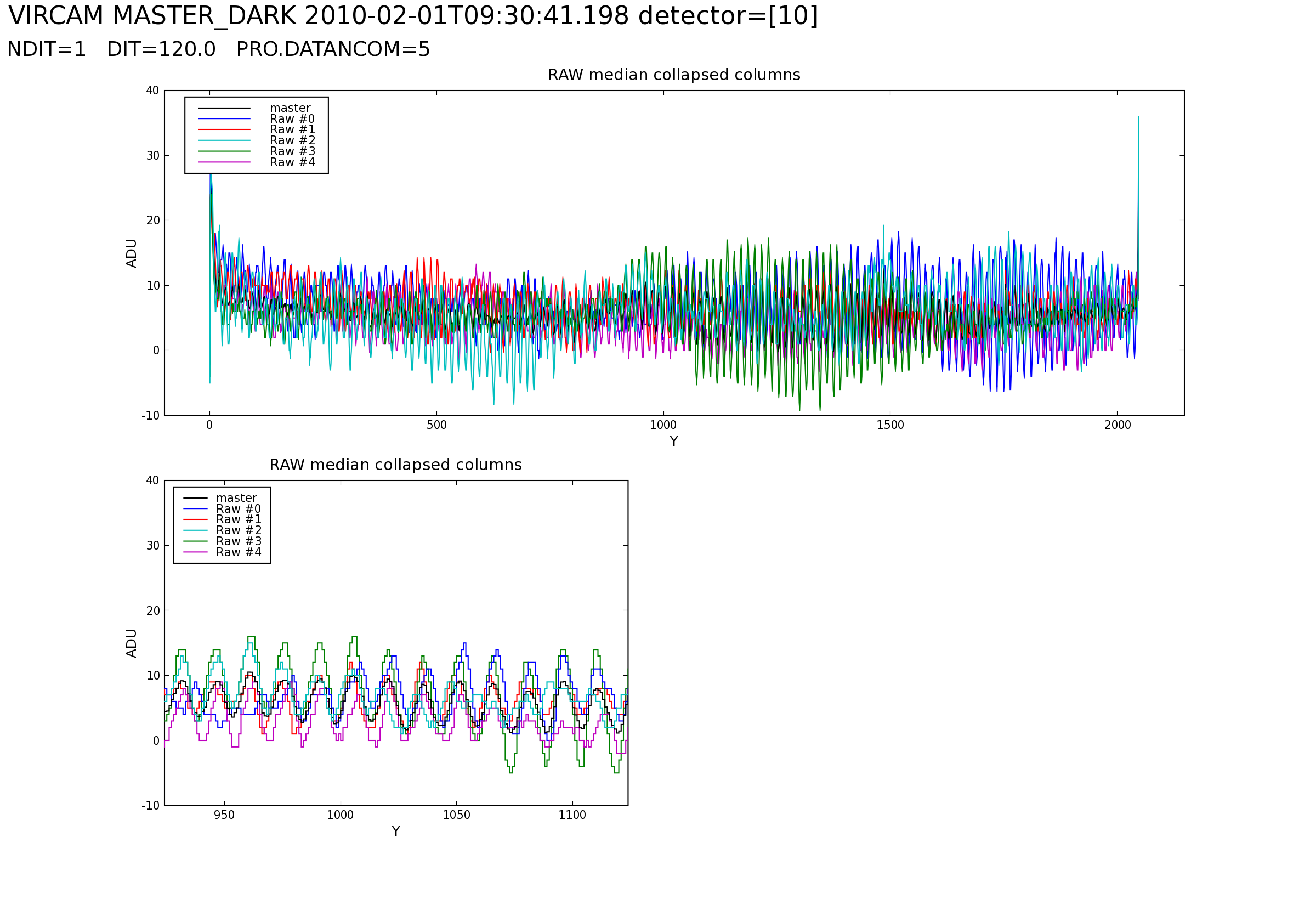The width and height of the screenshot is (1316, 905).
Task: Click 'Raw #3' label in top legend
Action: coord(292,151)
